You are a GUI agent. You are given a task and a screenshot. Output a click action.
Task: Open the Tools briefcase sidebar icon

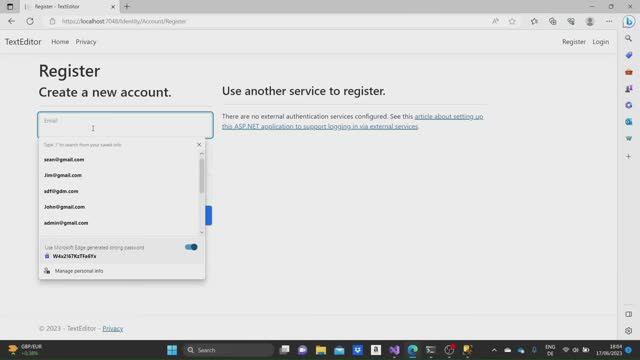click(629, 72)
